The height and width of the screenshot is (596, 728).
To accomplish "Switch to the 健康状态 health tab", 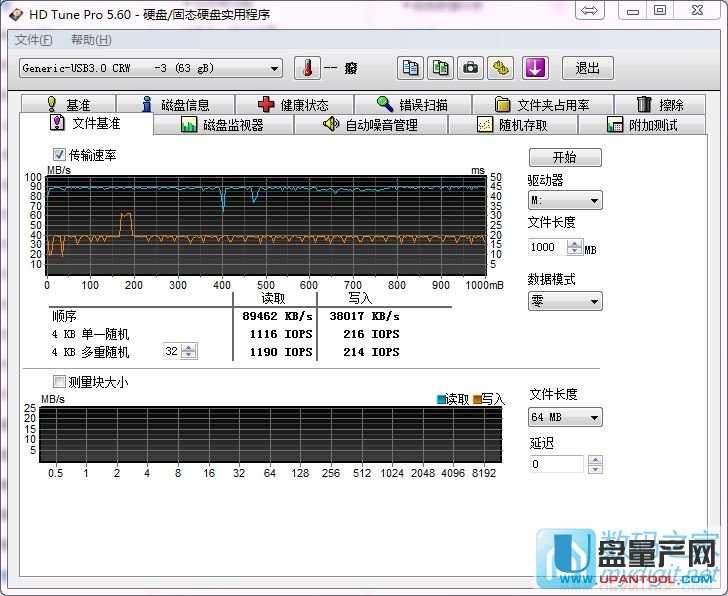I will (294, 104).
